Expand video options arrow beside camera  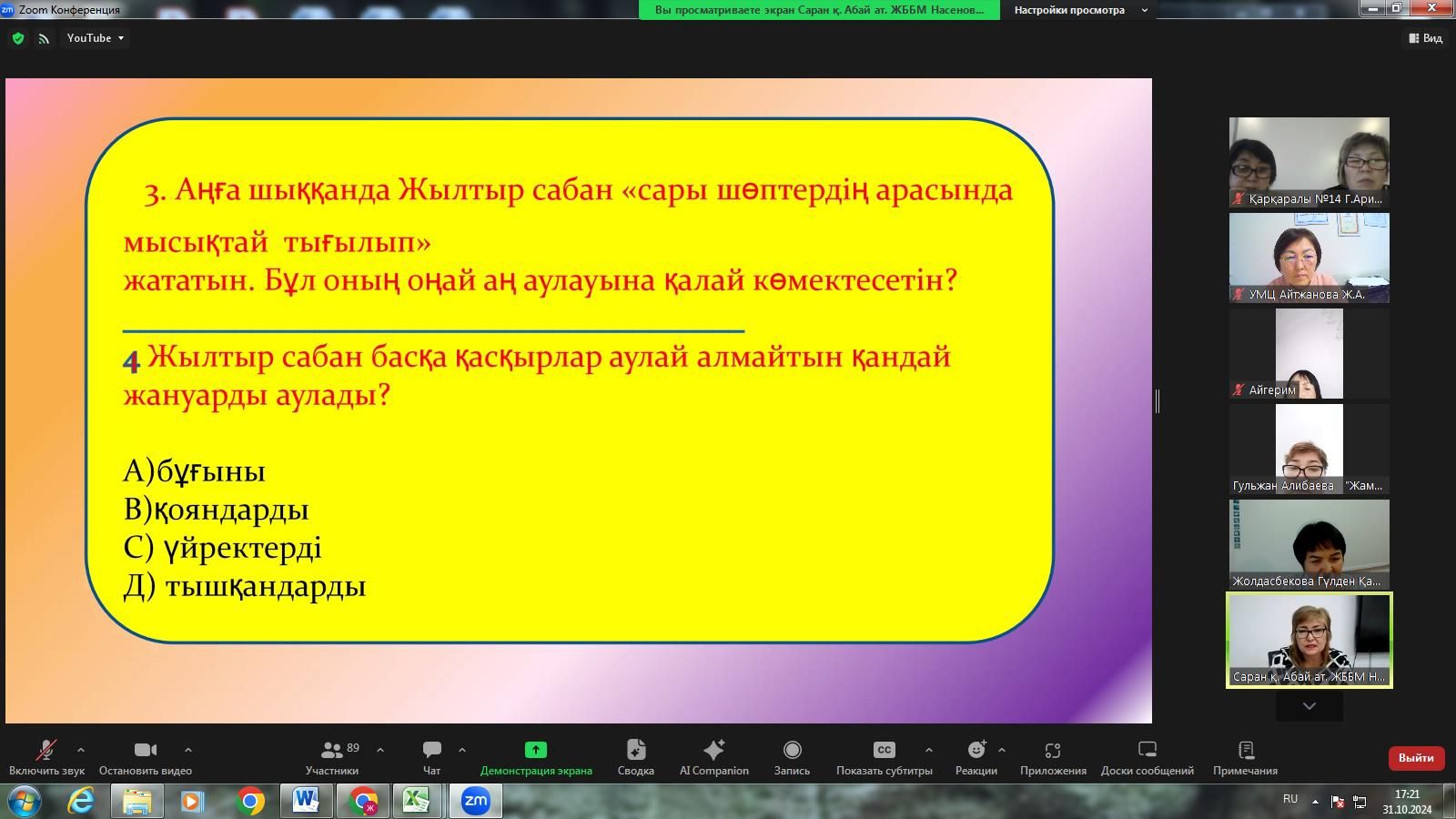pos(188,750)
